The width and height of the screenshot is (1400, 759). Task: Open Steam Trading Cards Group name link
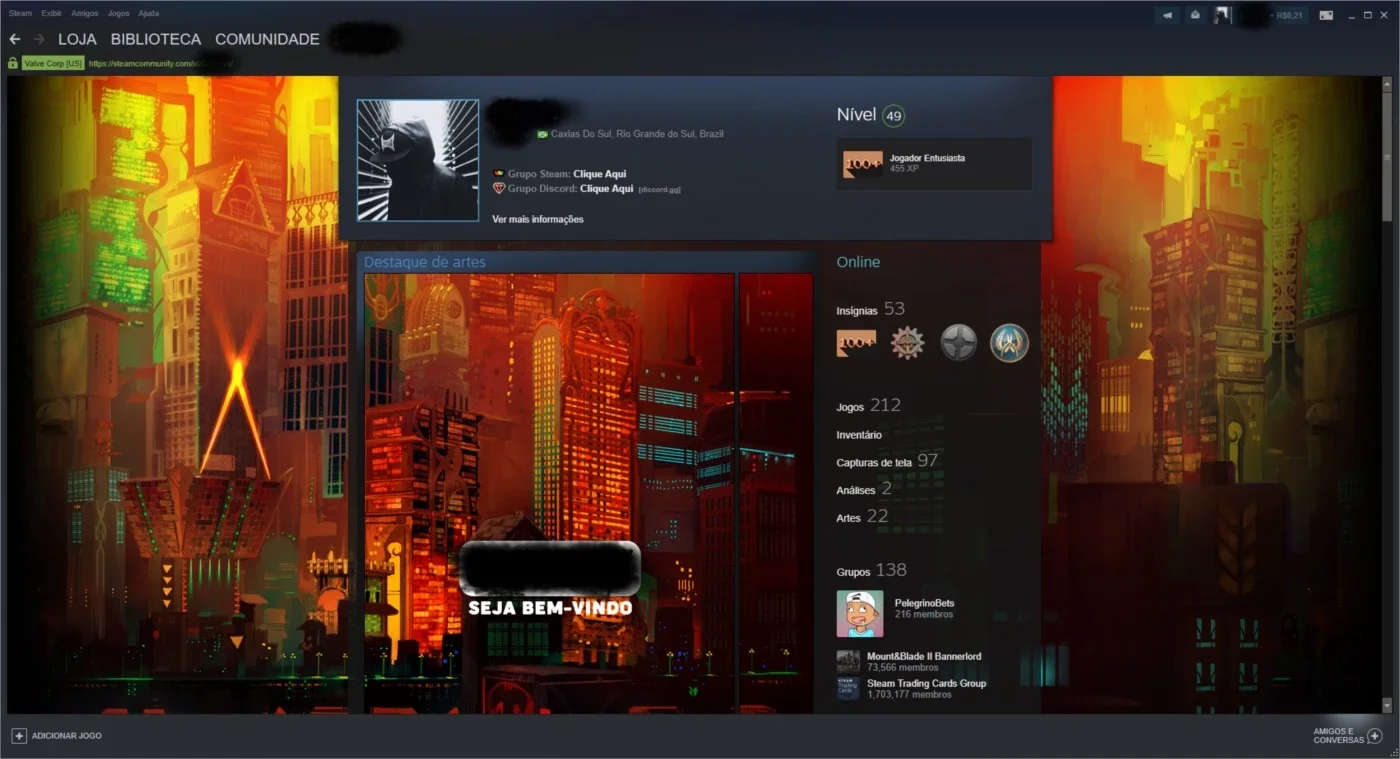pos(926,683)
